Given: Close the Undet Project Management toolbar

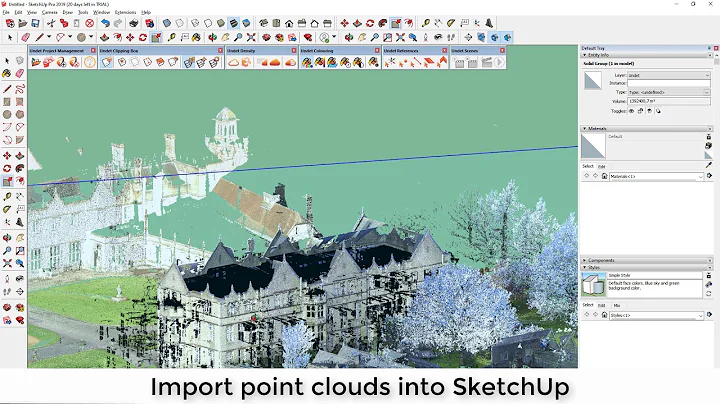Looking at the screenshot, I should click(x=93, y=50).
